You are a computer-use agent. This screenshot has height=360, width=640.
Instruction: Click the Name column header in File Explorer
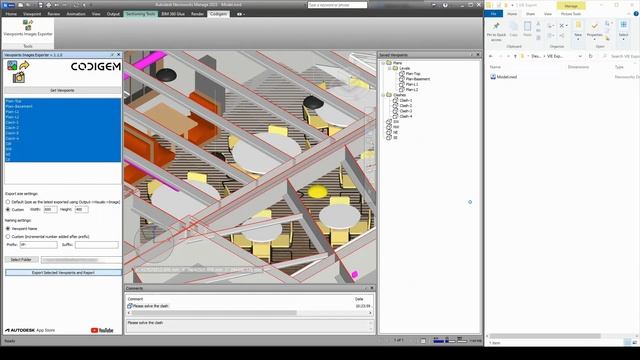pyautogui.click(x=495, y=67)
